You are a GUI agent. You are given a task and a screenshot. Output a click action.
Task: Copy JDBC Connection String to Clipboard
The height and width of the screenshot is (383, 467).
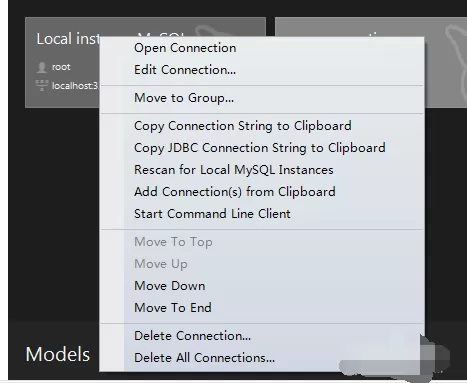click(260, 148)
